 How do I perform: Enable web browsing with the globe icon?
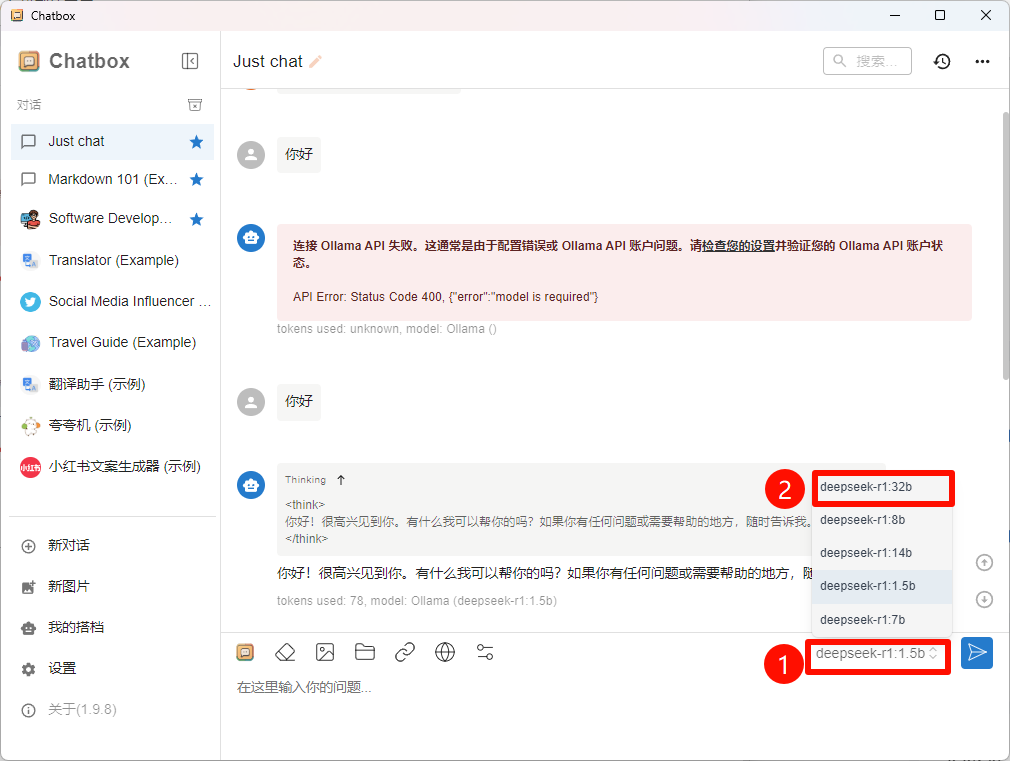click(x=445, y=652)
